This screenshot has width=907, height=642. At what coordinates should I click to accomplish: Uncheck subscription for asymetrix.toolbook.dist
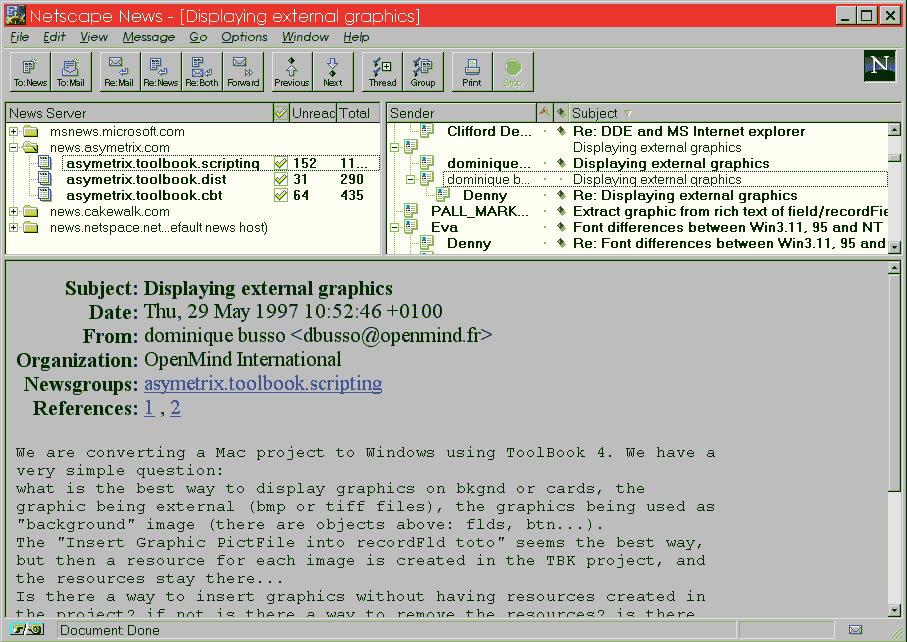281,180
